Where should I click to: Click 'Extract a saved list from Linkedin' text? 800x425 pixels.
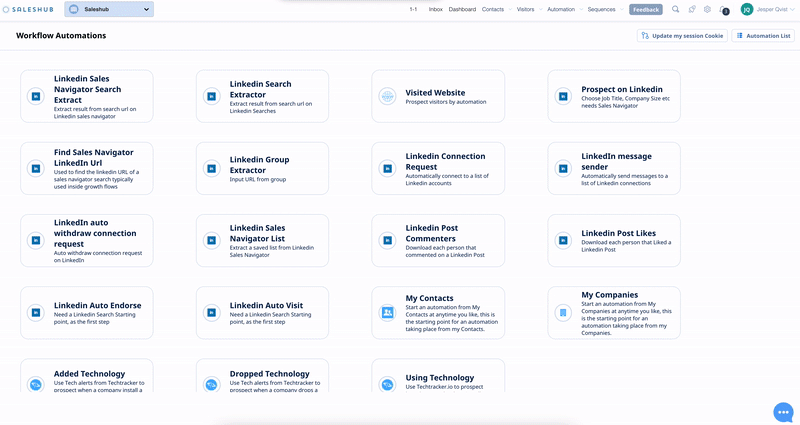(x=272, y=248)
